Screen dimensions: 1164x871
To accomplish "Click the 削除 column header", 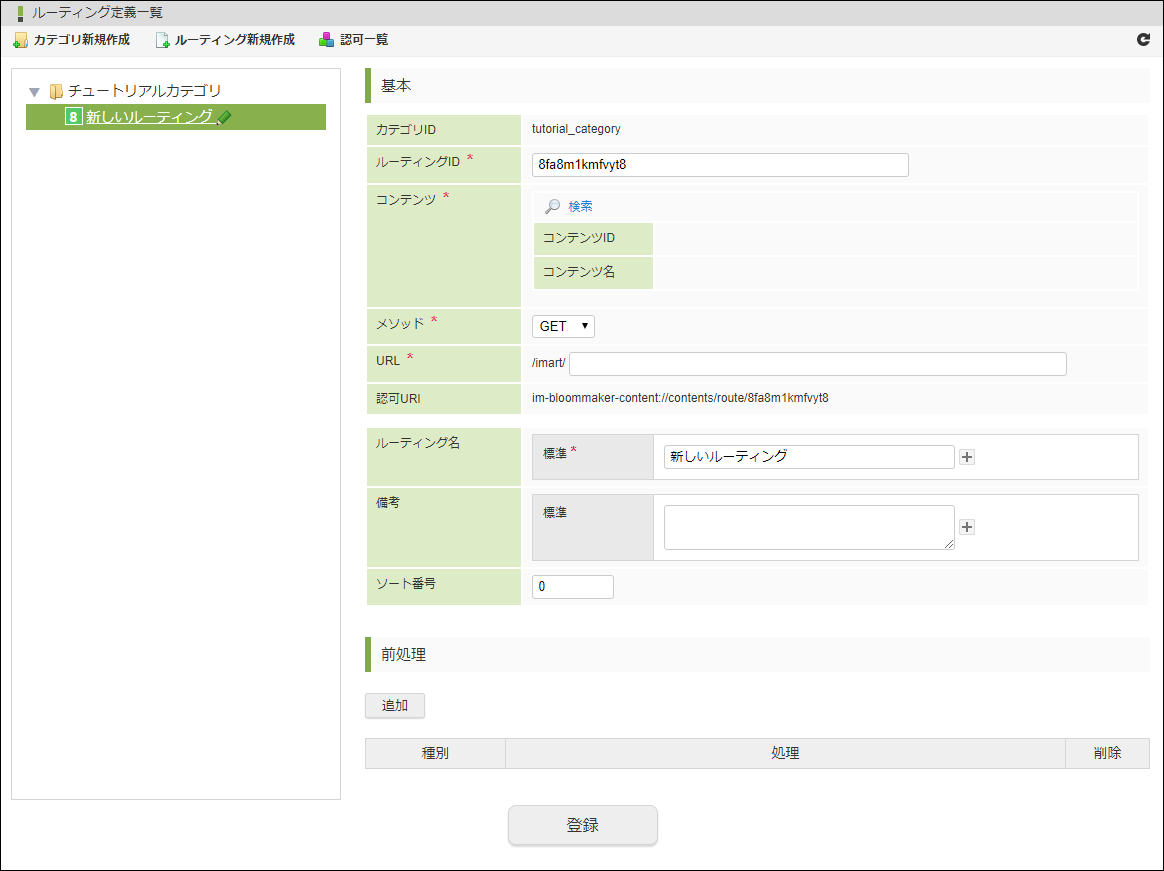I will [1108, 753].
